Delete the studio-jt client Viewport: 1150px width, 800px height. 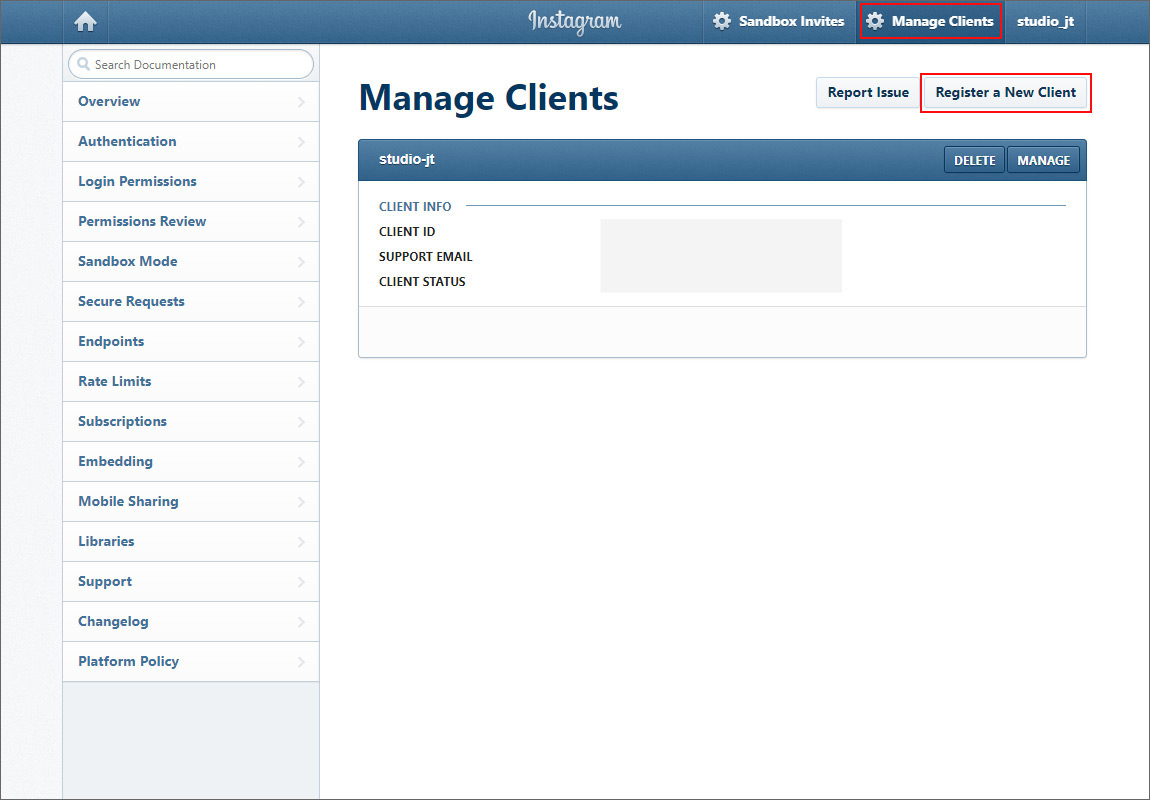tap(974, 160)
